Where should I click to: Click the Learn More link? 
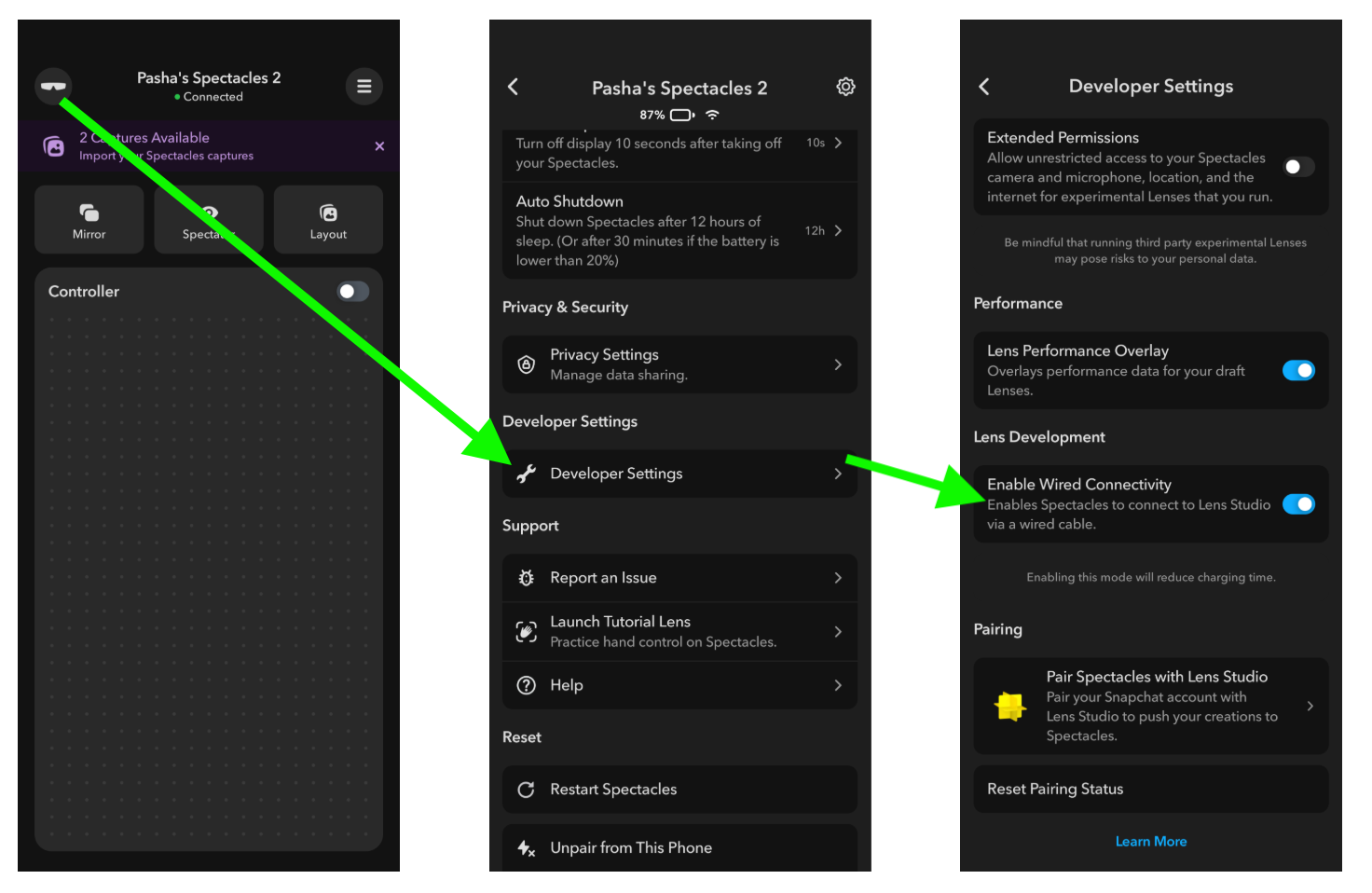click(1151, 842)
